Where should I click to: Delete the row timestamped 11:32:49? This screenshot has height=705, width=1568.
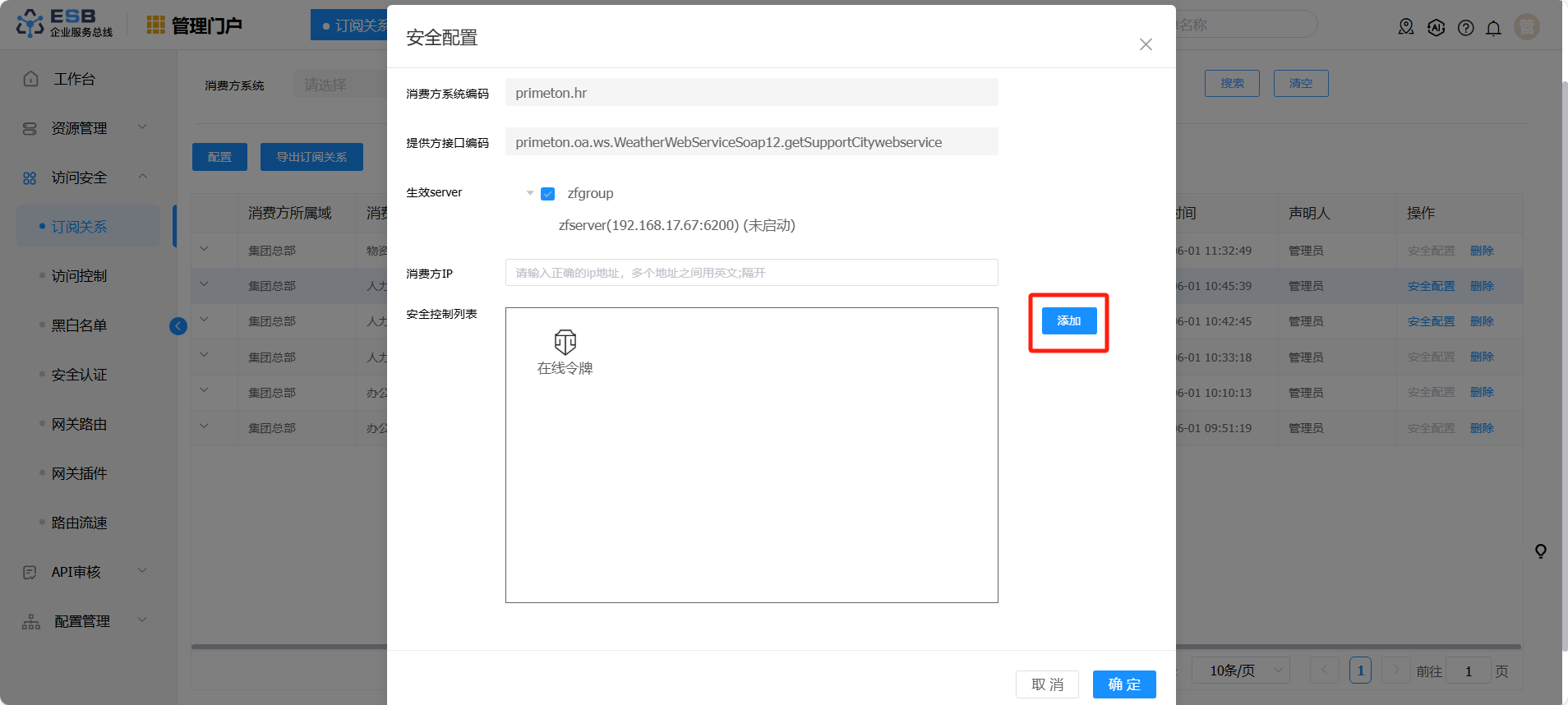[x=1482, y=251]
